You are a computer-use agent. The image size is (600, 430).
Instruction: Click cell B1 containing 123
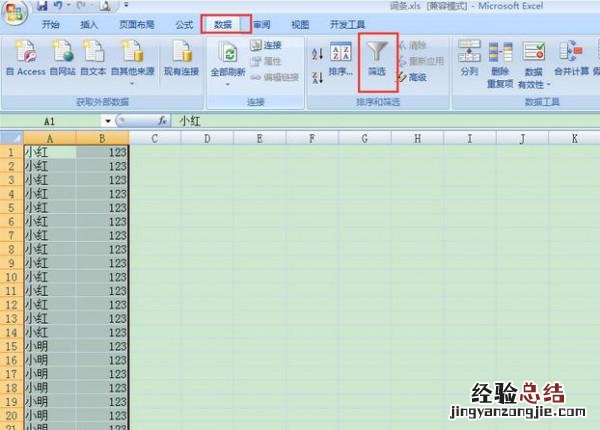(102, 152)
